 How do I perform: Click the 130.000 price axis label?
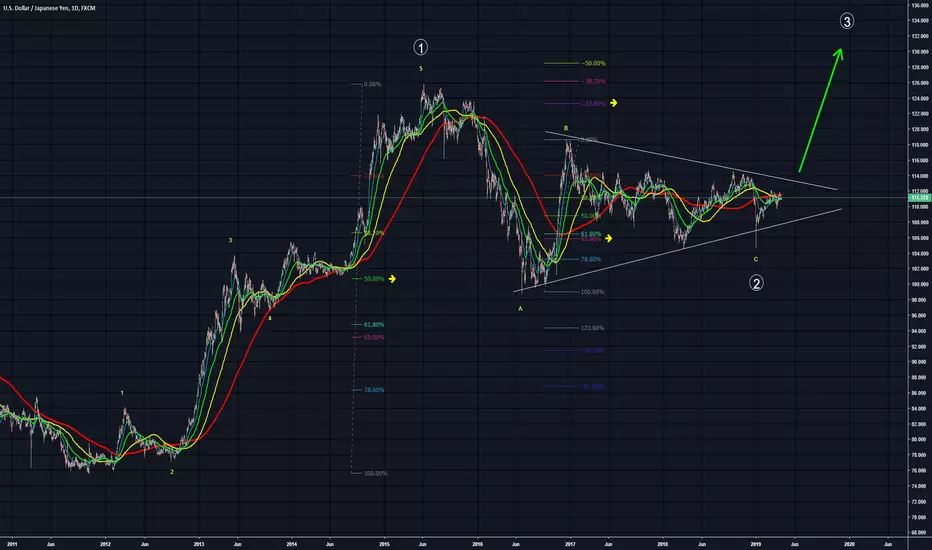point(919,52)
